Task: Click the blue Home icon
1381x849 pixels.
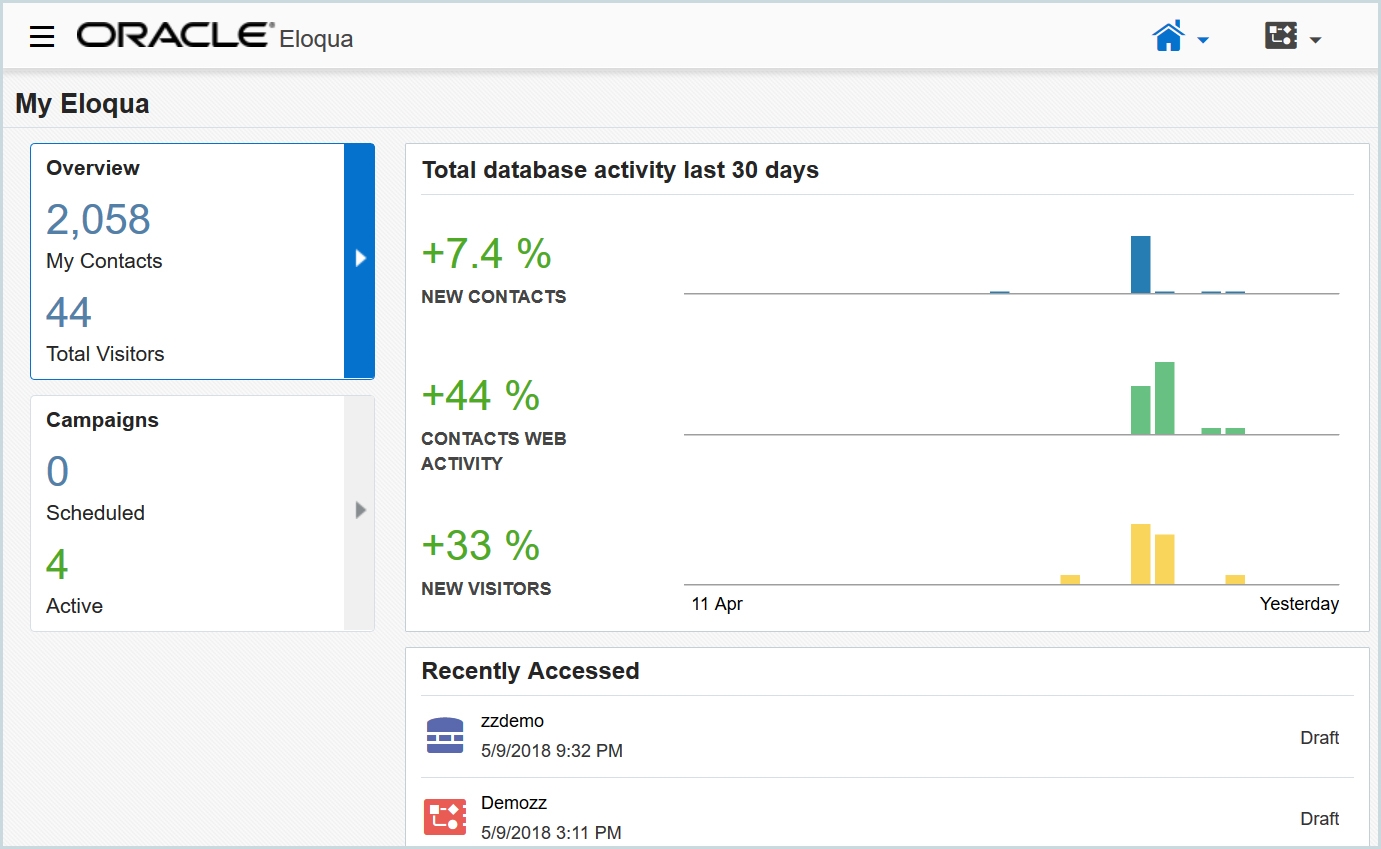Action: coord(1168,37)
